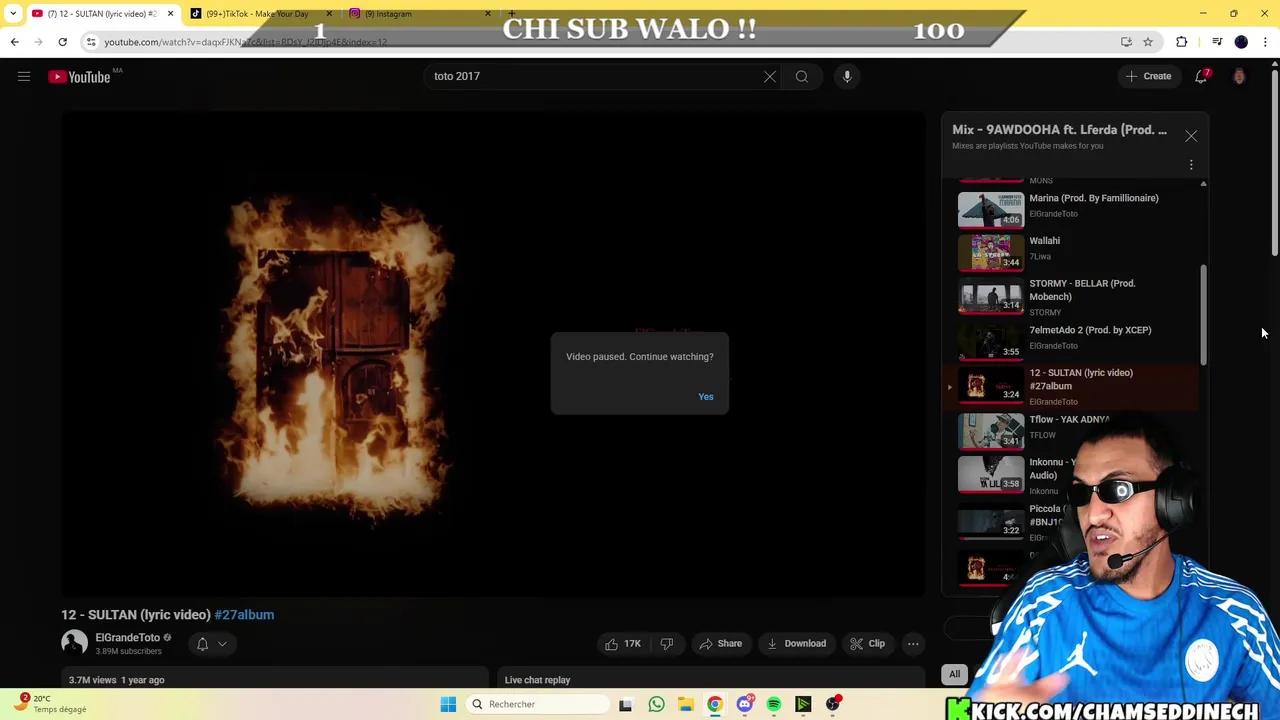
Task: Open Task View on the taskbar
Action: [625, 704]
